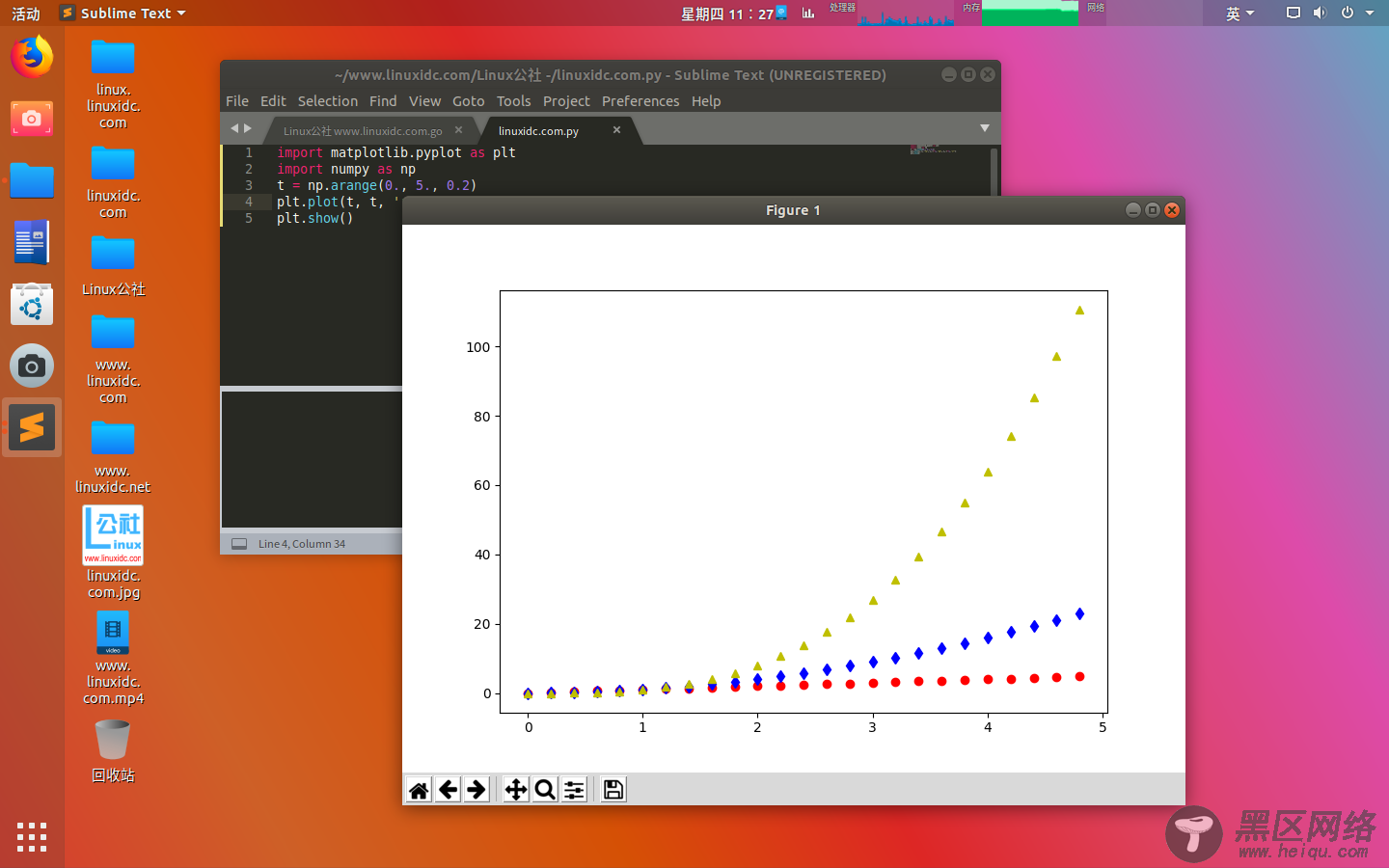Click 'Line 4, Column 34' status text
Image resolution: width=1389 pixels, height=868 pixels.
(x=302, y=544)
